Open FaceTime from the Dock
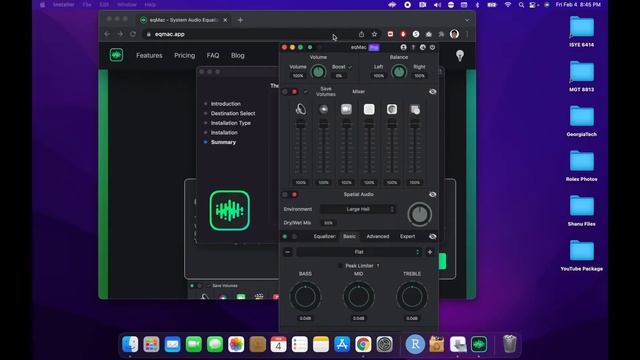640x360 pixels. pos(194,344)
